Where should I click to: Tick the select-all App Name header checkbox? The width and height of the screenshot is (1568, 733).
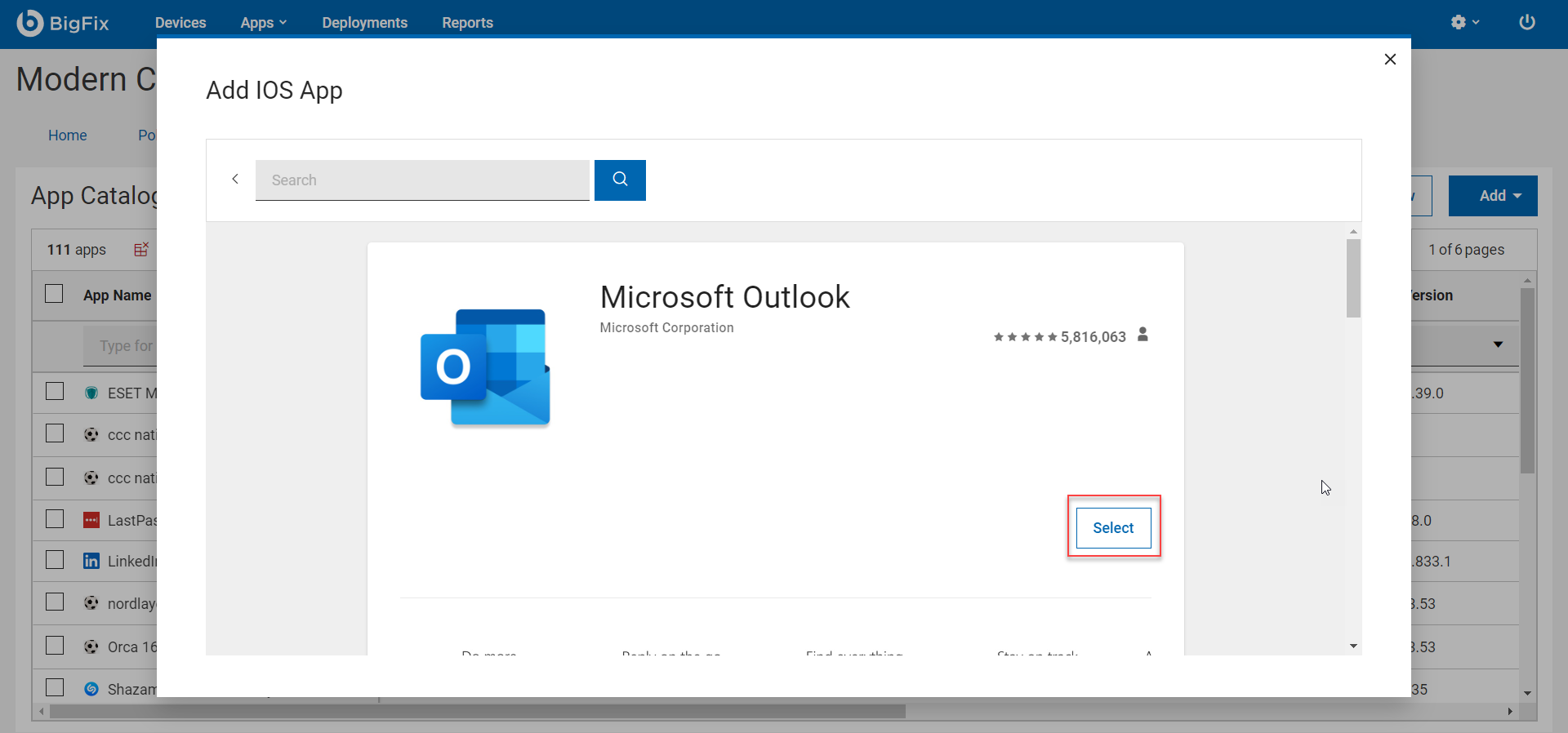[54, 294]
